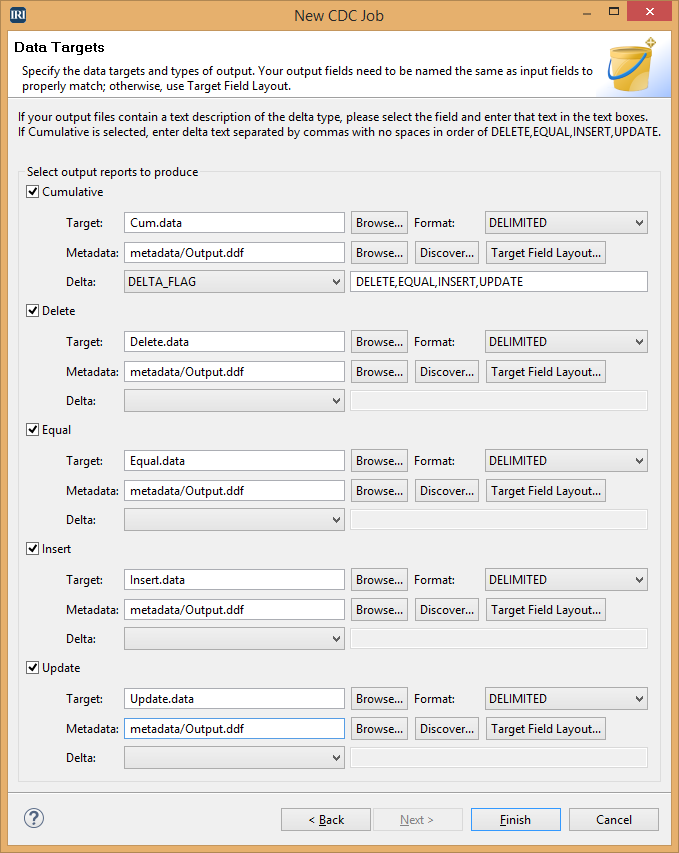Cancel the New CDC Job wizard
The height and width of the screenshot is (853, 679).
pyautogui.click(x=614, y=819)
